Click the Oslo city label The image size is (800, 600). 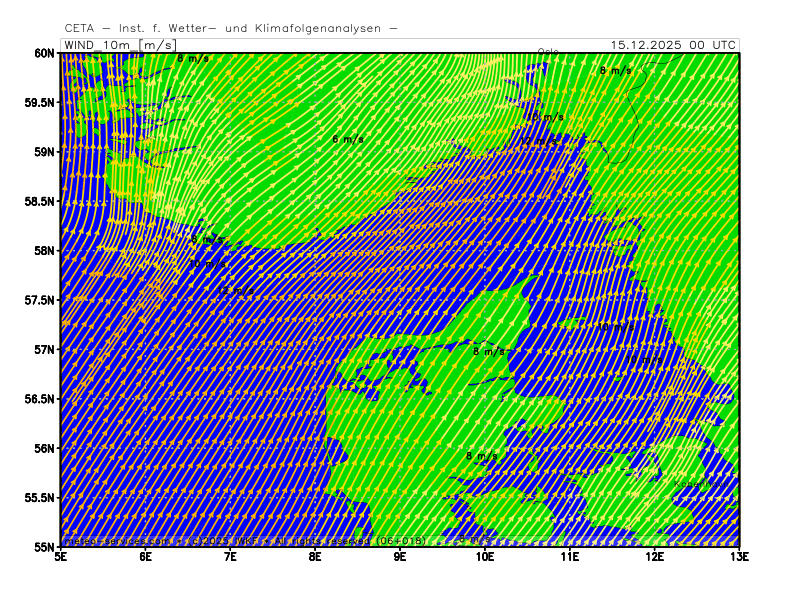click(x=548, y=52)
